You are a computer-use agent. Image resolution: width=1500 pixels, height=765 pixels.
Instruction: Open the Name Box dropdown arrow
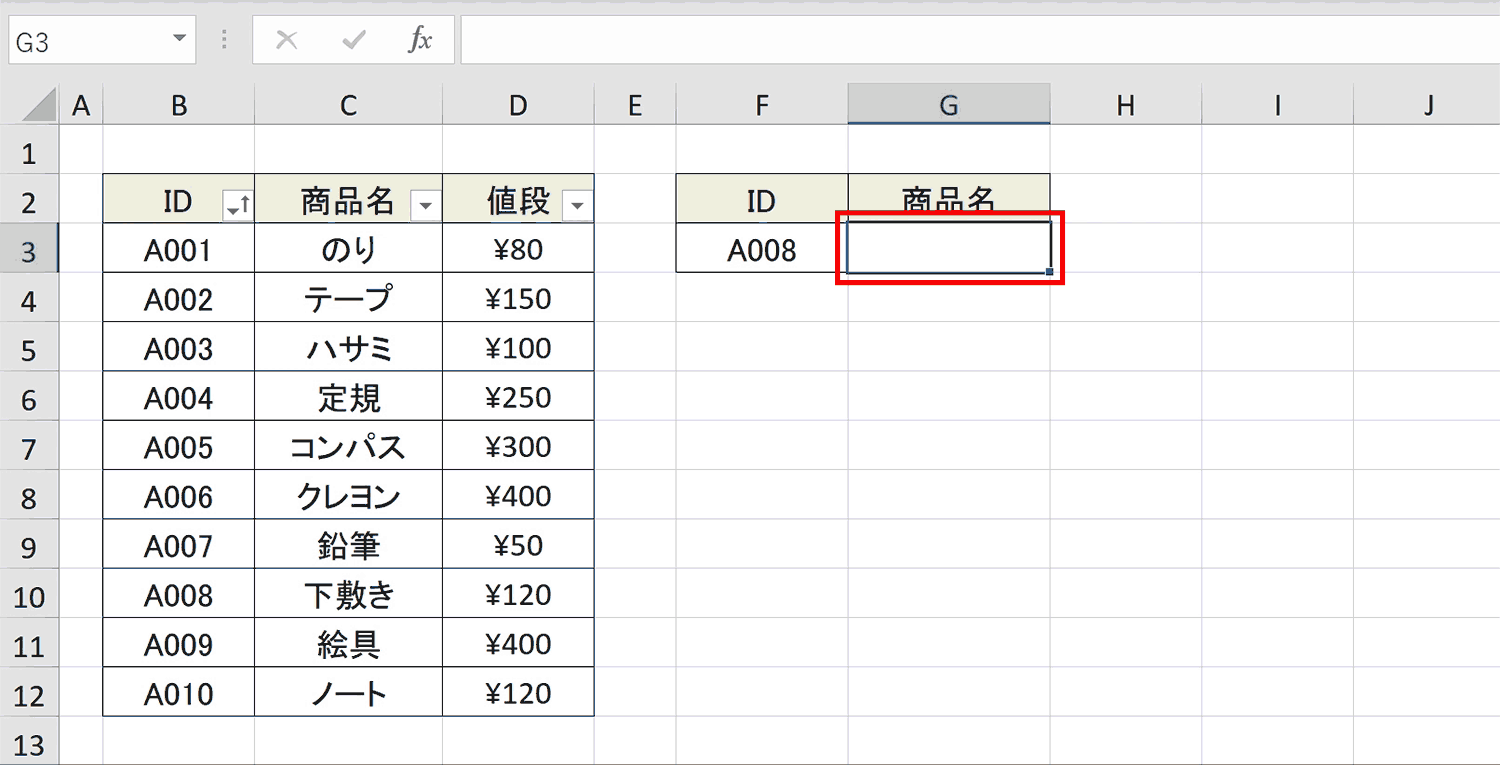178,39
